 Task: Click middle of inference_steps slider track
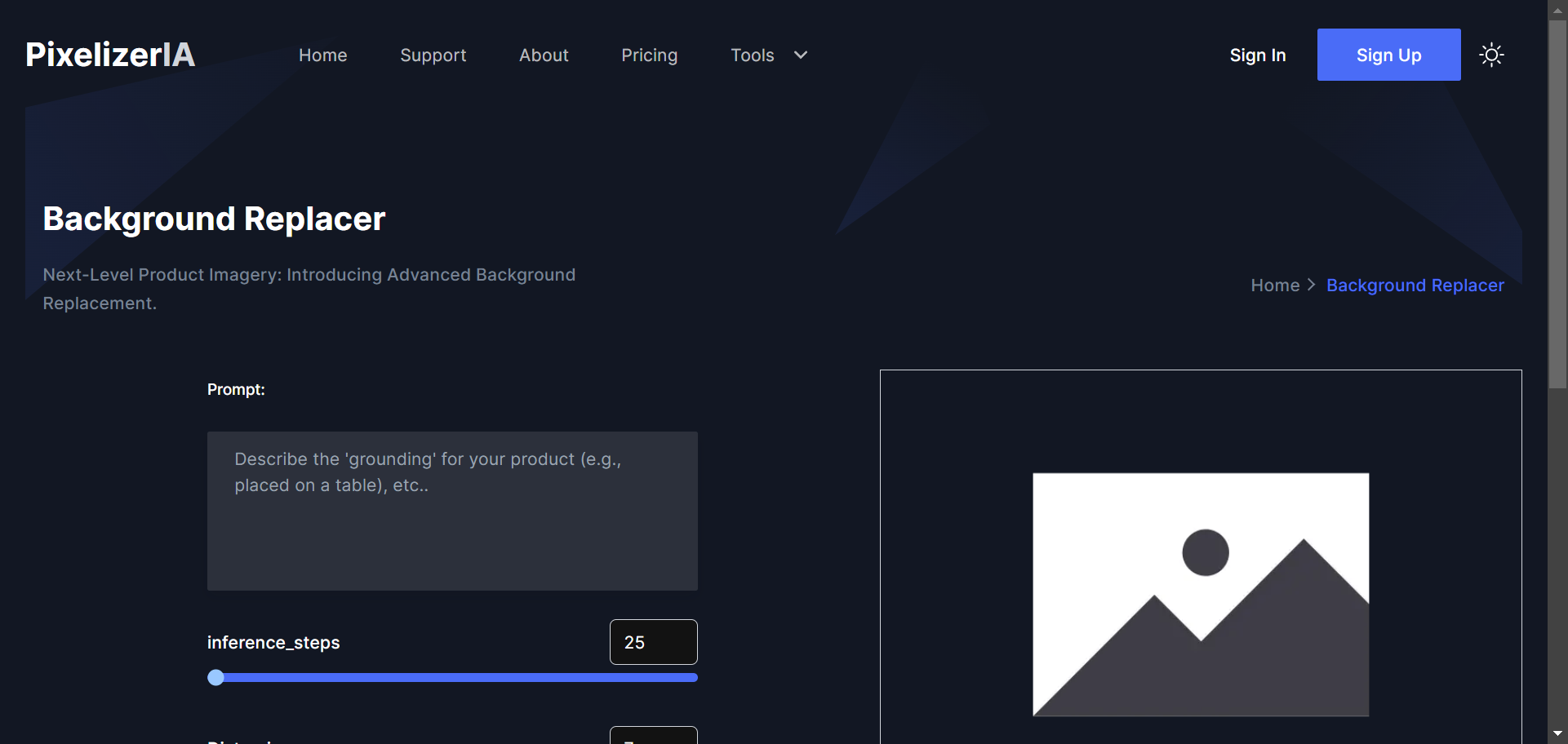tap(452, 677)
